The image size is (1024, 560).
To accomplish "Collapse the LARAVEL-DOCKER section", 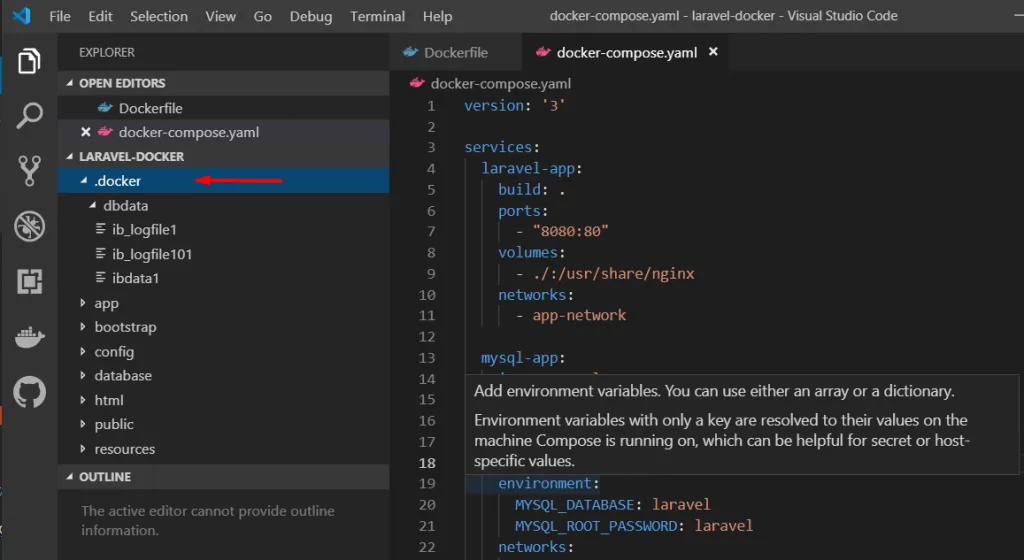I will coord(69,156).
